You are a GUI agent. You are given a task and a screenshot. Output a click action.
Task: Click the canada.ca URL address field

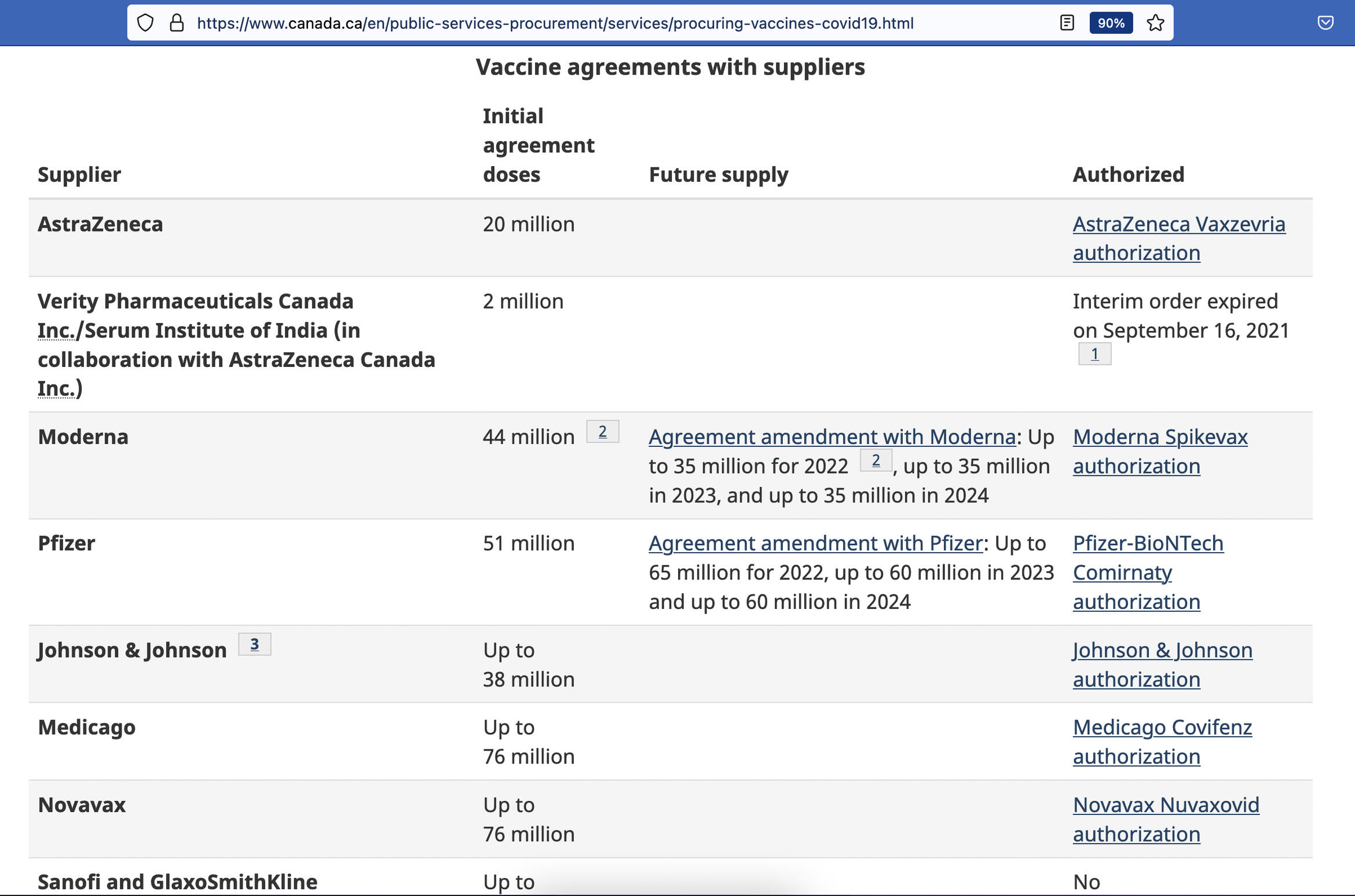555,23
